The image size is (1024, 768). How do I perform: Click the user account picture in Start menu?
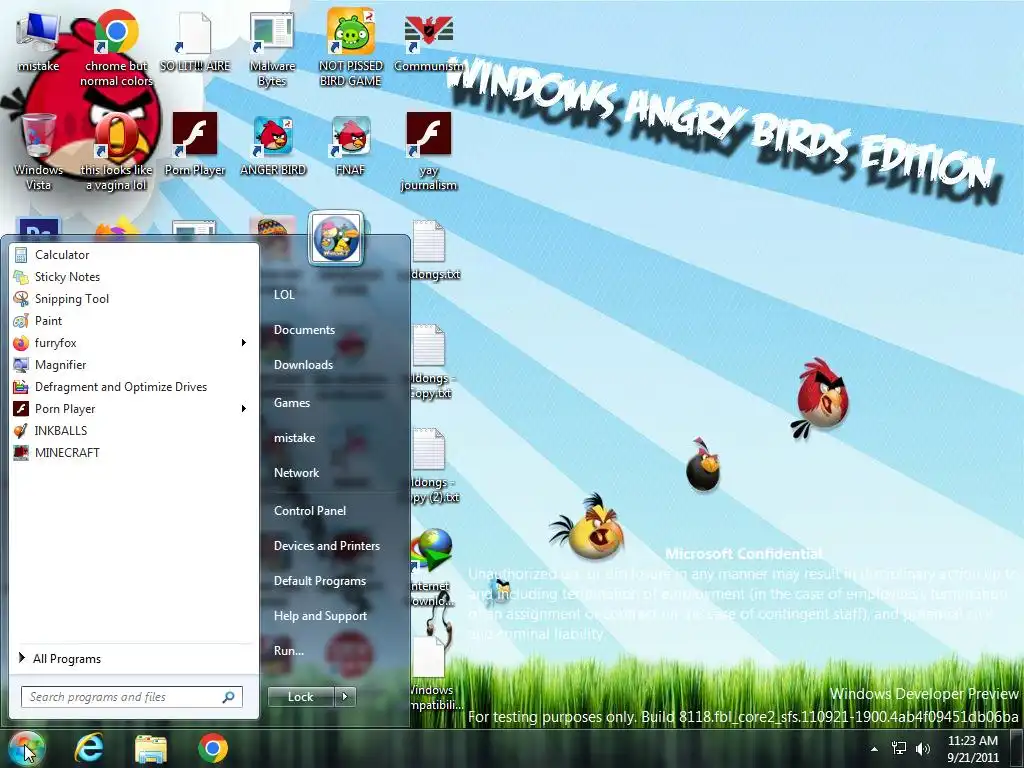(336, 238)
